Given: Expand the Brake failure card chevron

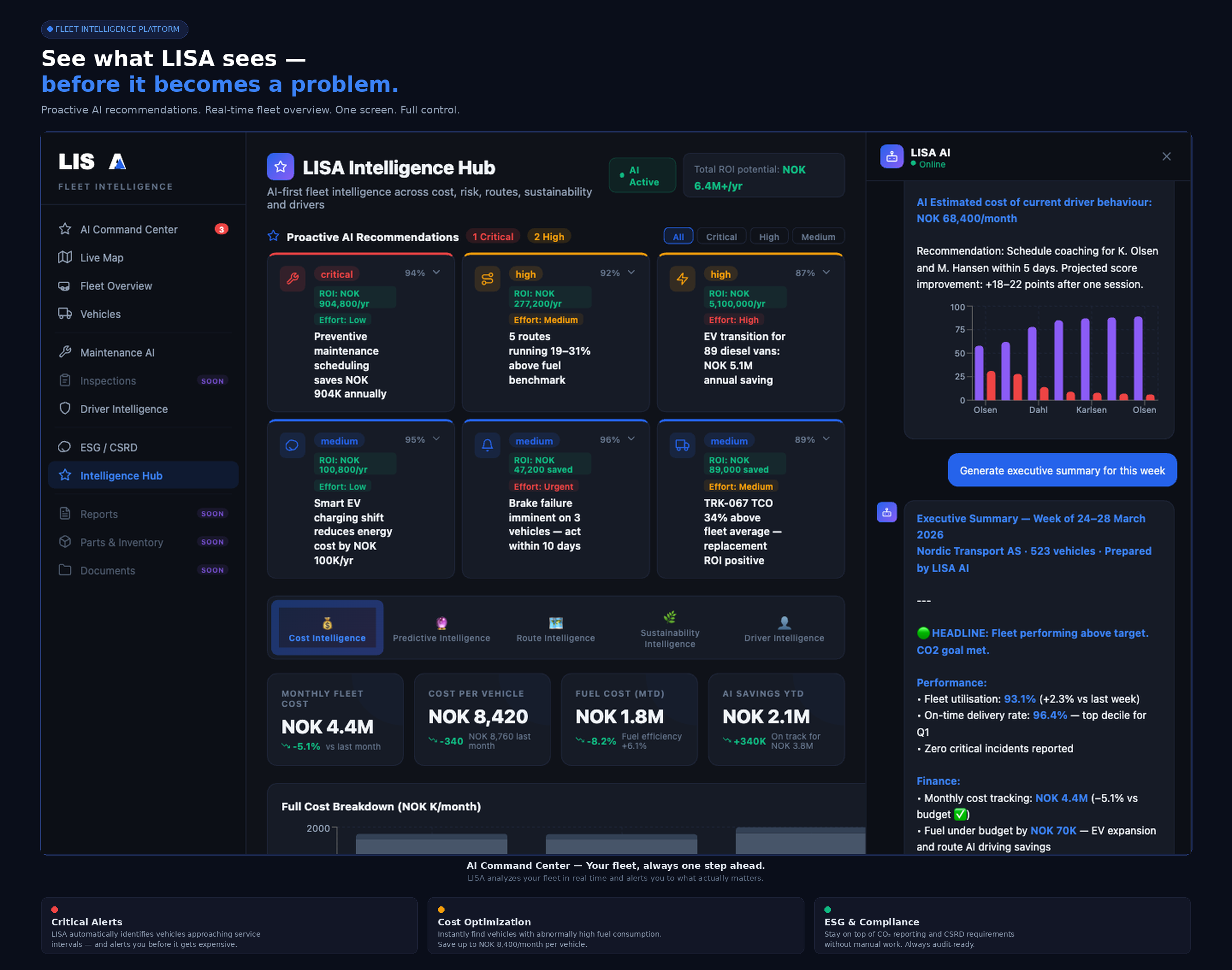Looking at the screenshot, I should pos(631,439).
